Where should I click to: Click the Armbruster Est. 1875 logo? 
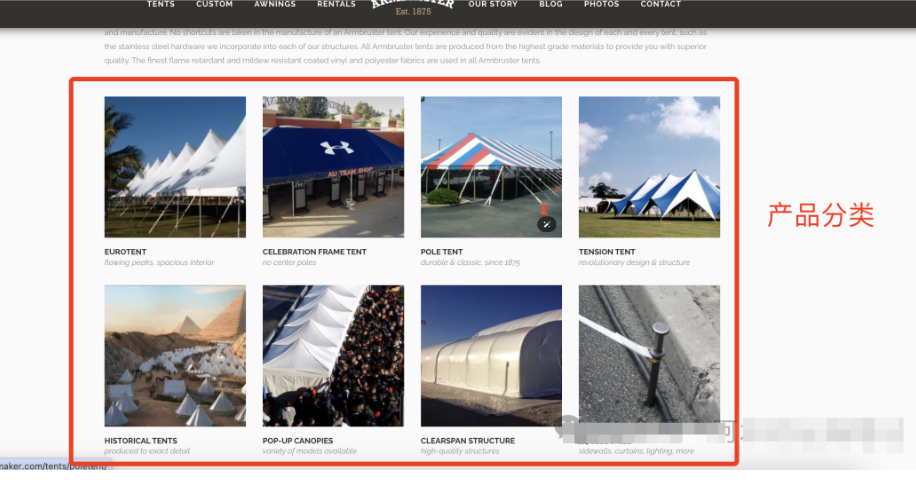pos(413,7)
